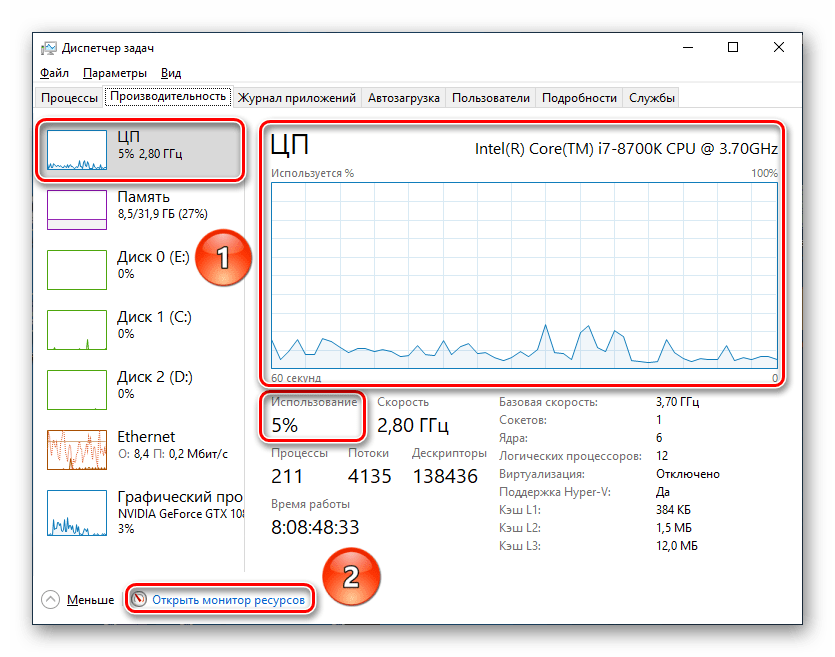Switch to the Процессы tab

(x=69, y=98)
